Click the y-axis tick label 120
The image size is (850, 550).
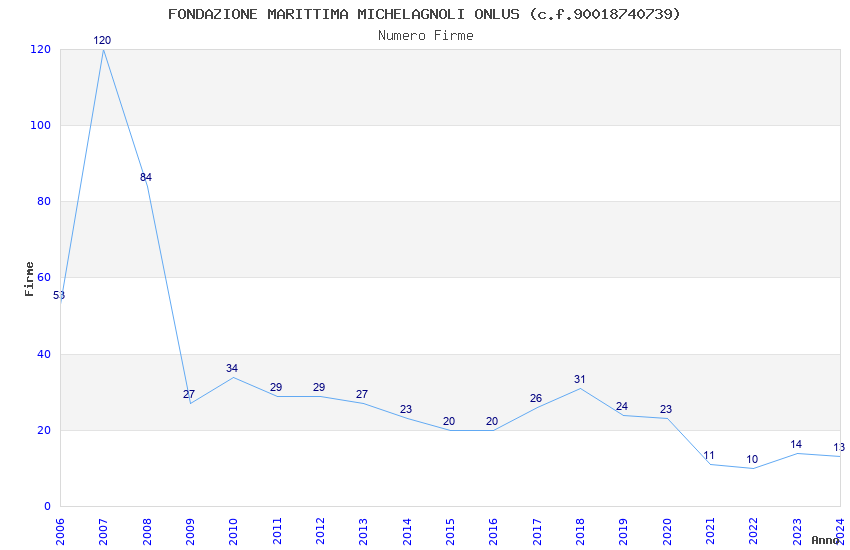coord(41,49)
